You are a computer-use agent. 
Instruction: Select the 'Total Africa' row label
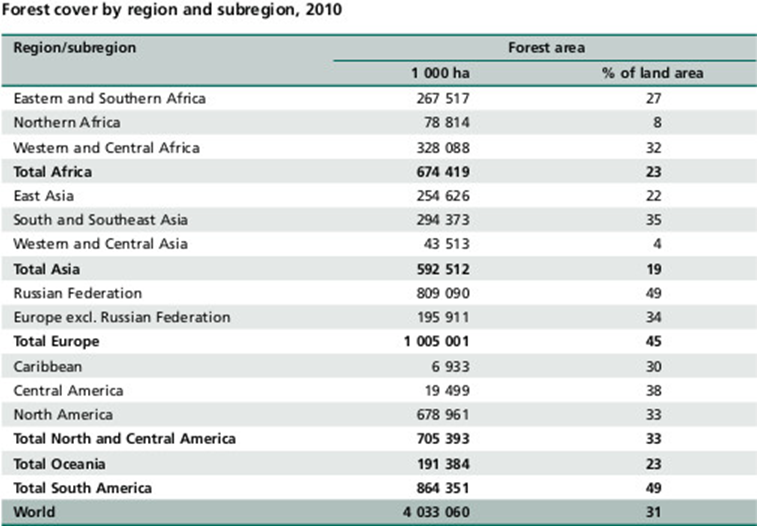(x=53, y=172)
